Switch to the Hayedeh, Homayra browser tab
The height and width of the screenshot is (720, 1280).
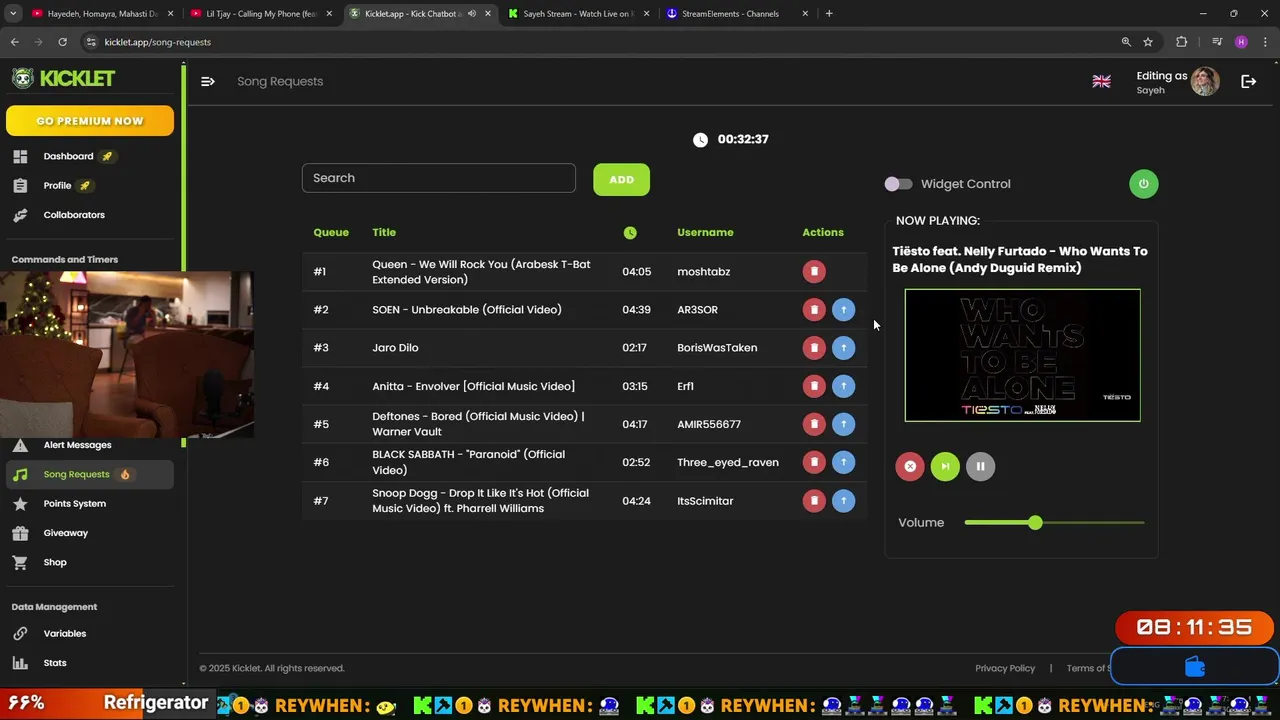[x=103, y=14]
